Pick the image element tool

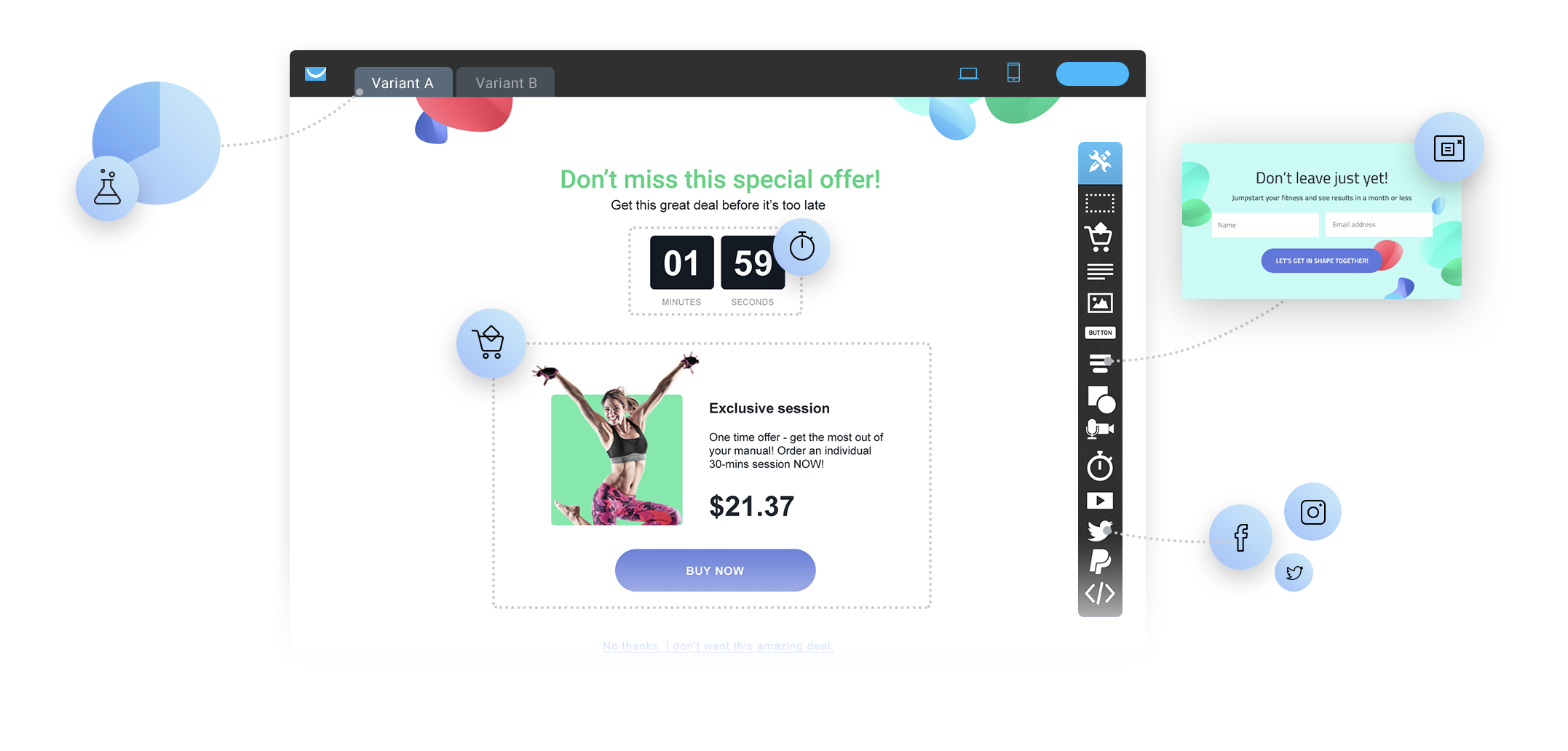tap(1100, 303)
